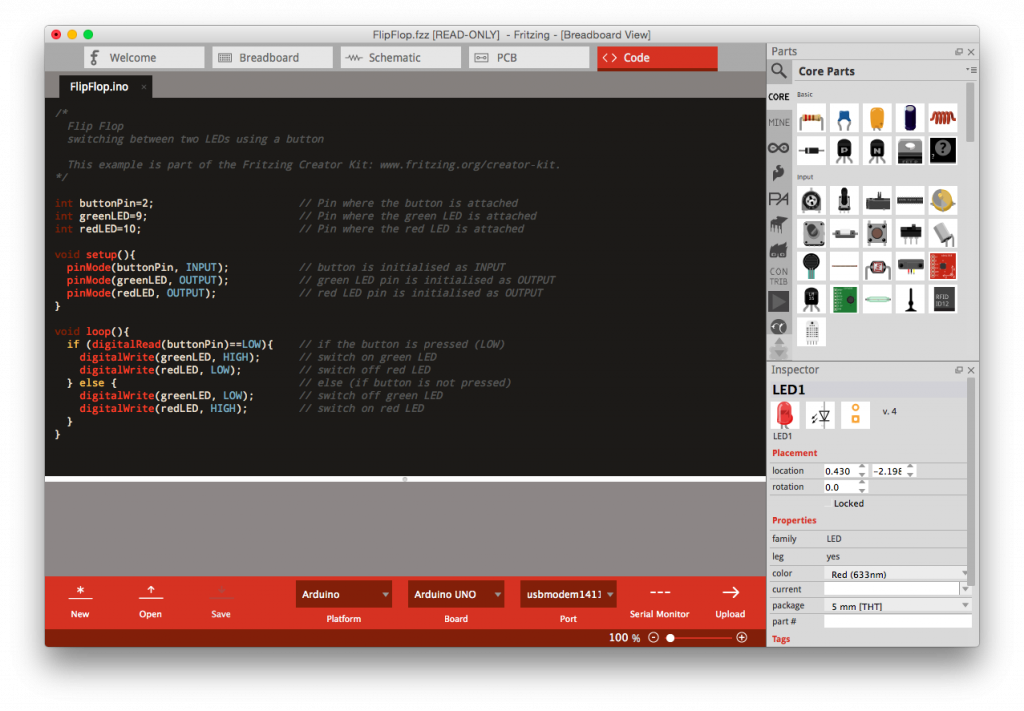
Task: Click the Parts search magnifier icon
Action: coord(780,70)
